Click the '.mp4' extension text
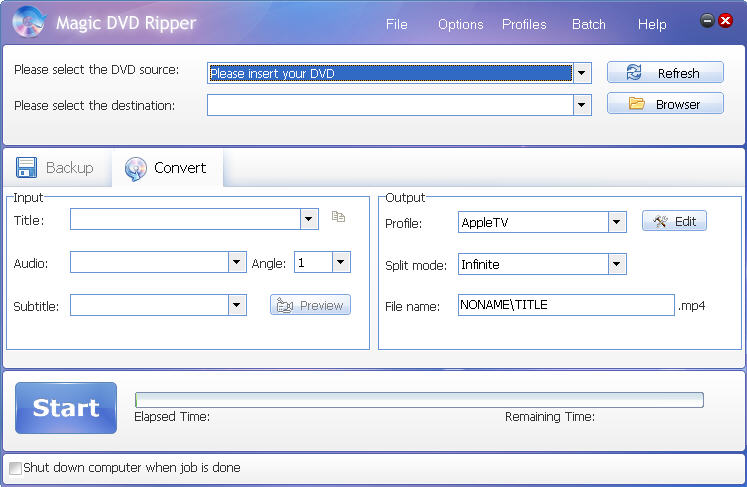 click(x=691, y=305)
